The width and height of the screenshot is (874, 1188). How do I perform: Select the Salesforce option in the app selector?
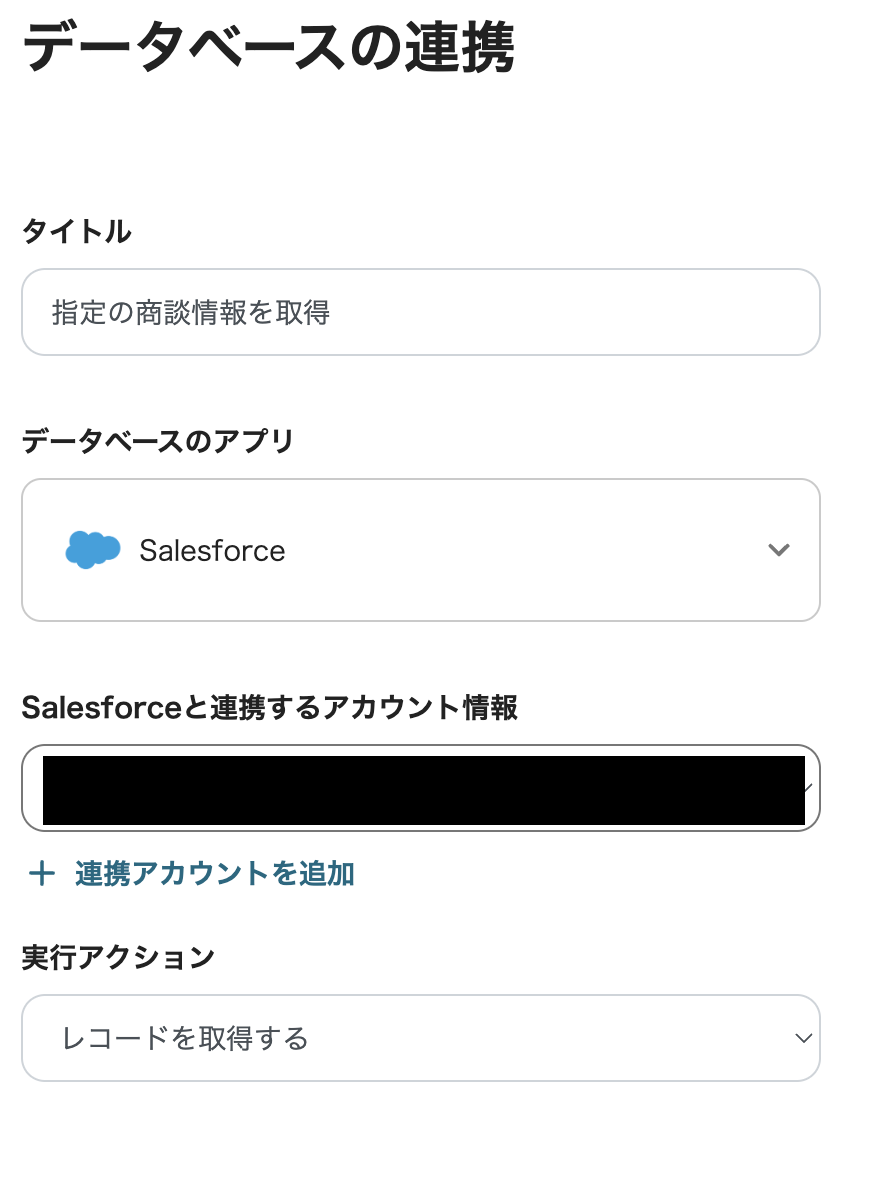click(213, 549)
